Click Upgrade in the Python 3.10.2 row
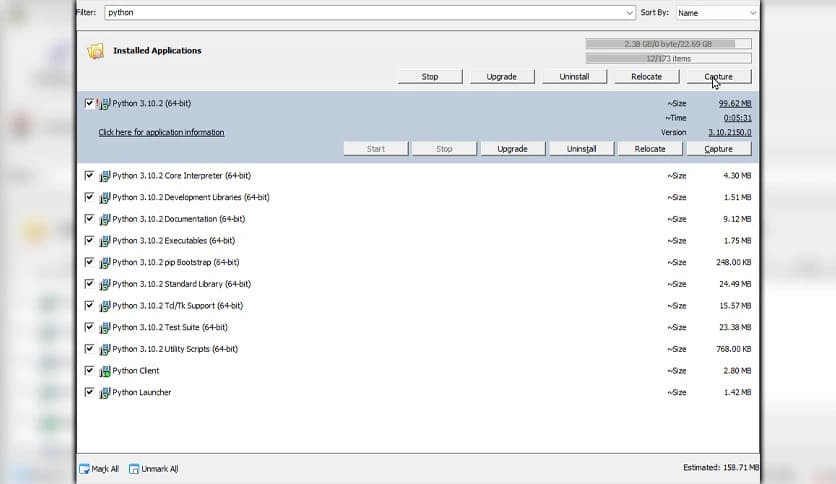 click(512, 149)
